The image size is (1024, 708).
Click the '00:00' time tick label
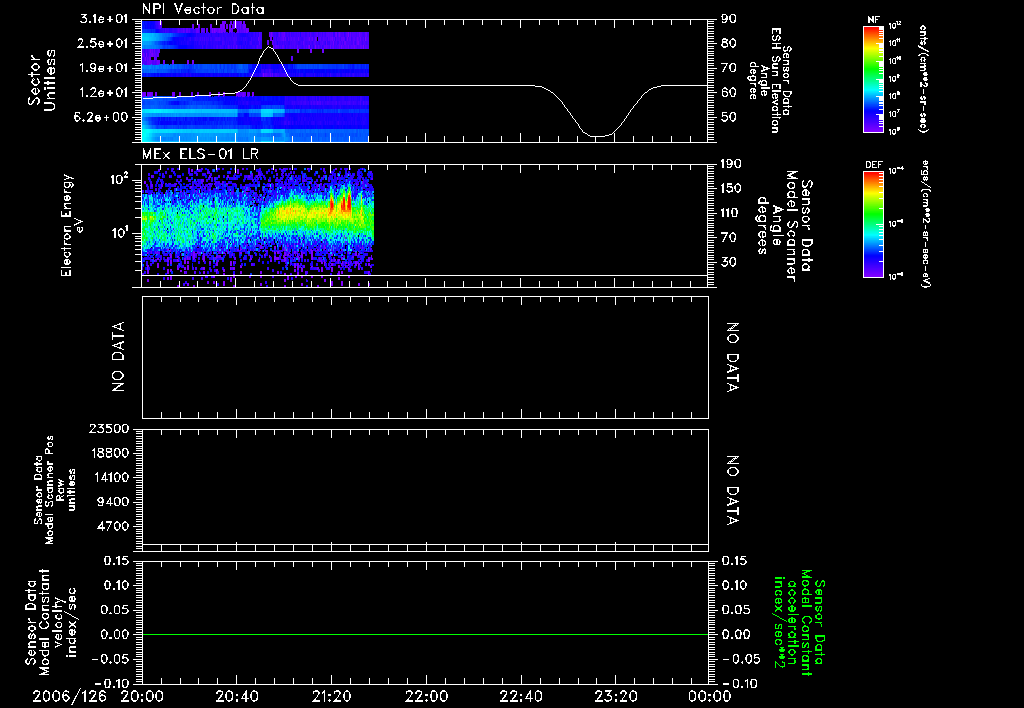point(709,696)
